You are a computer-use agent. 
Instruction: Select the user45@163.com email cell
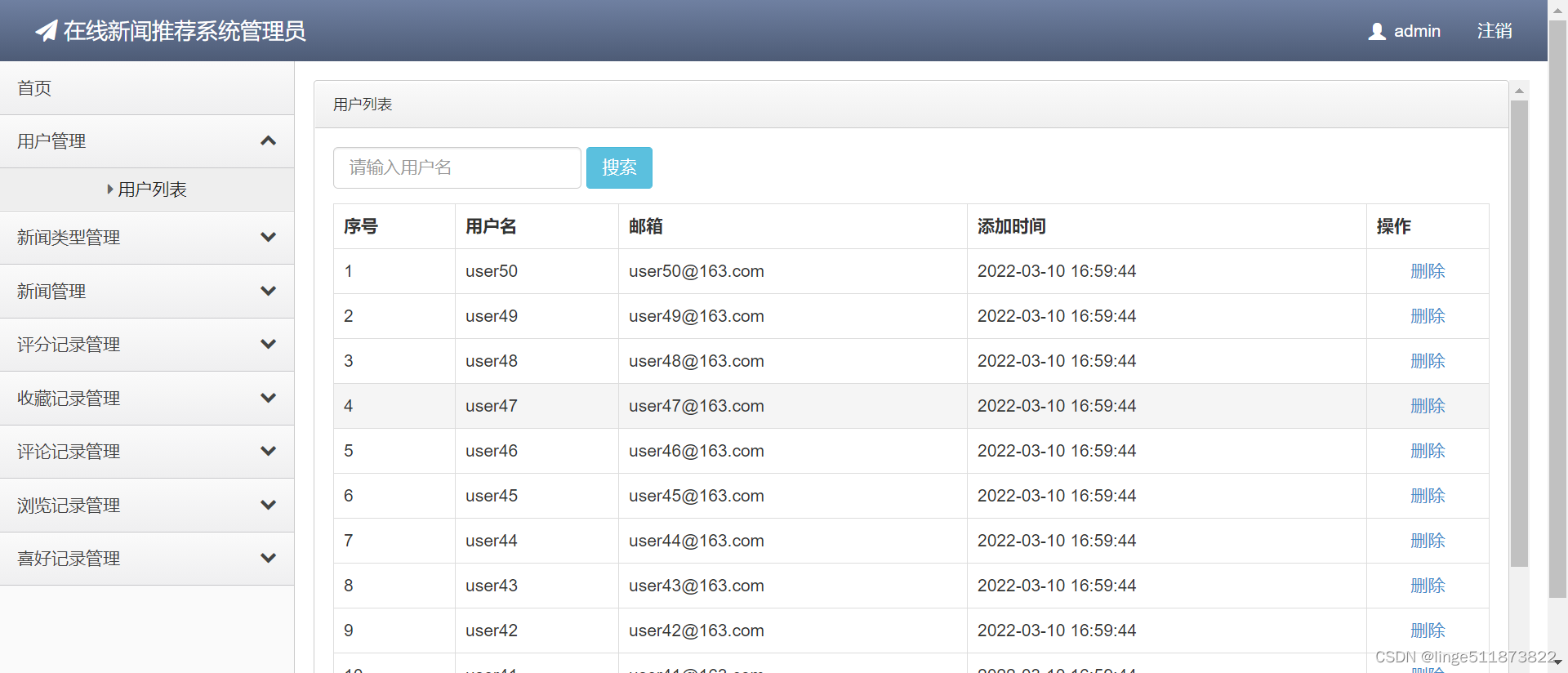[793, 496]
